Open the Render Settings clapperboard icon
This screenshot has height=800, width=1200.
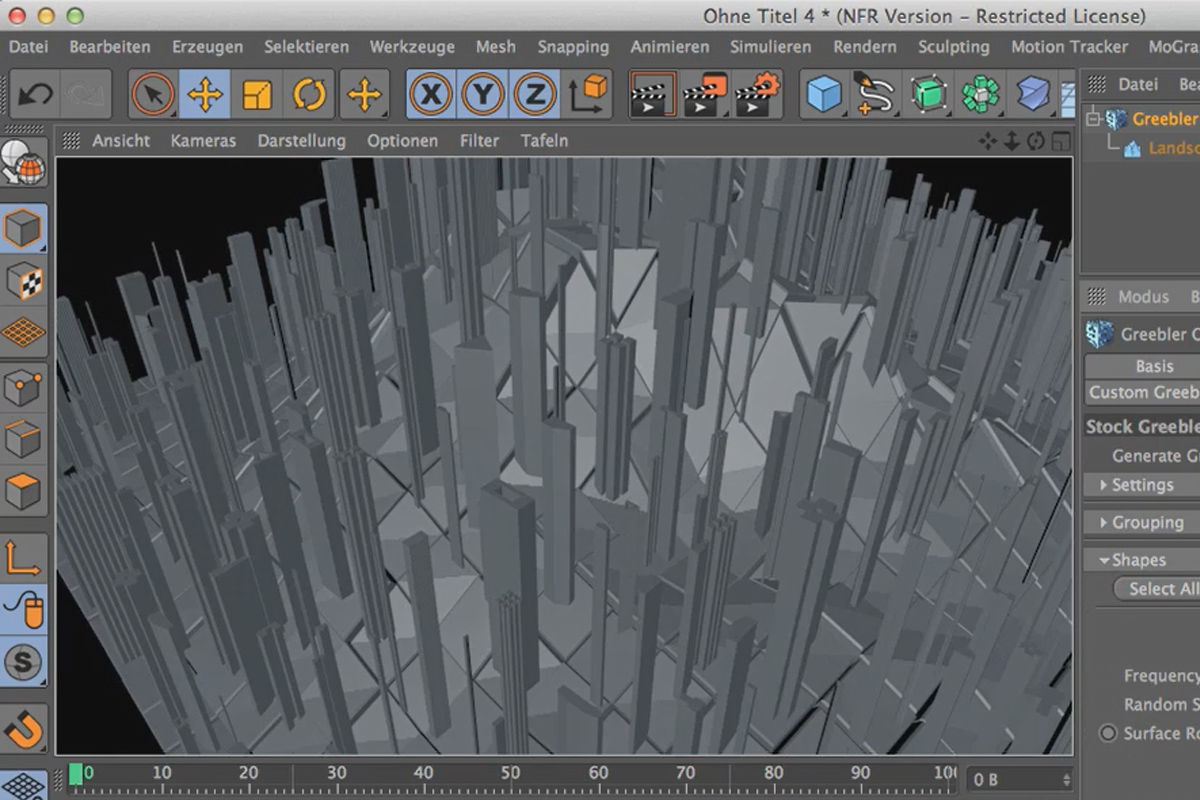point(757,95)
